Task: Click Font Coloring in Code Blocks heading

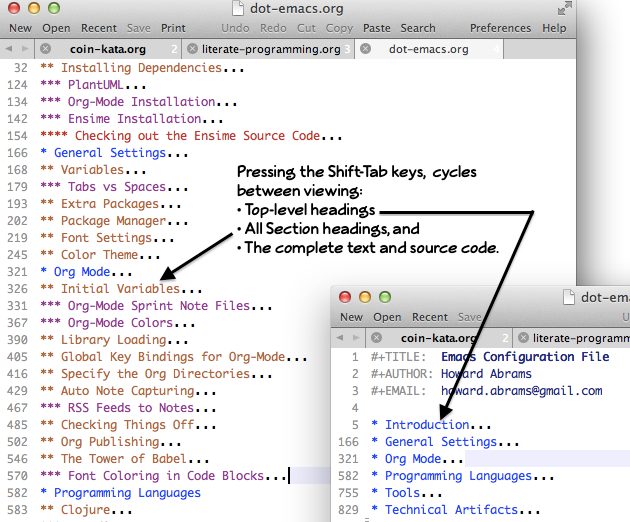Action: tap(163, 476)
